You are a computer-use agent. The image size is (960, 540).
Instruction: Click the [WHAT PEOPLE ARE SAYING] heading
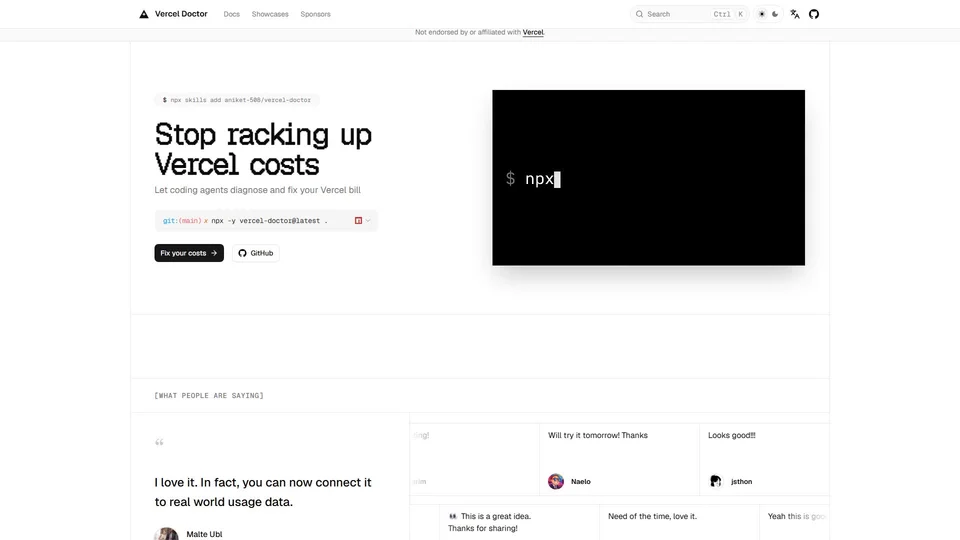209,396
